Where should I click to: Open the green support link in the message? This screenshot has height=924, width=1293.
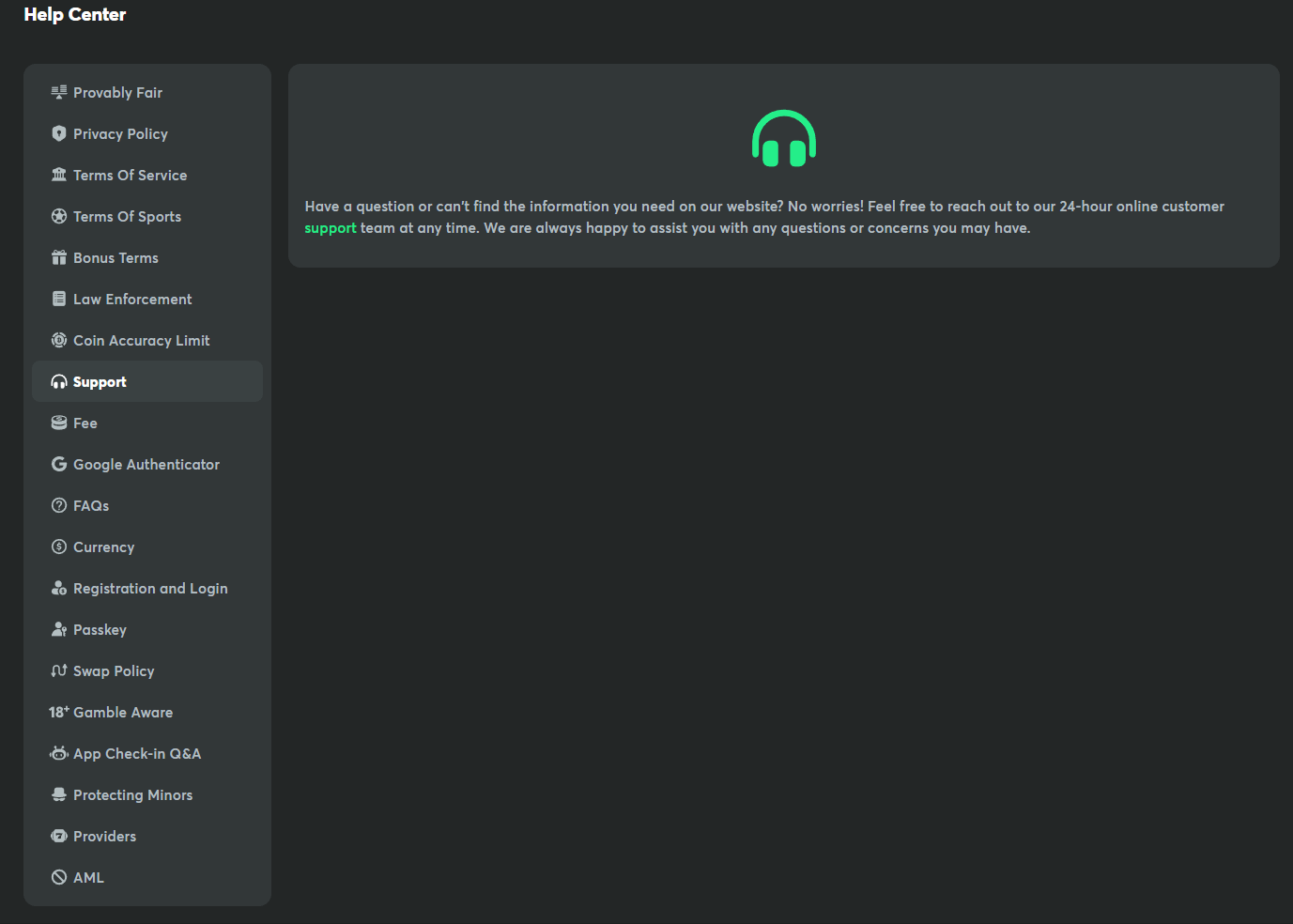point(331,228)
